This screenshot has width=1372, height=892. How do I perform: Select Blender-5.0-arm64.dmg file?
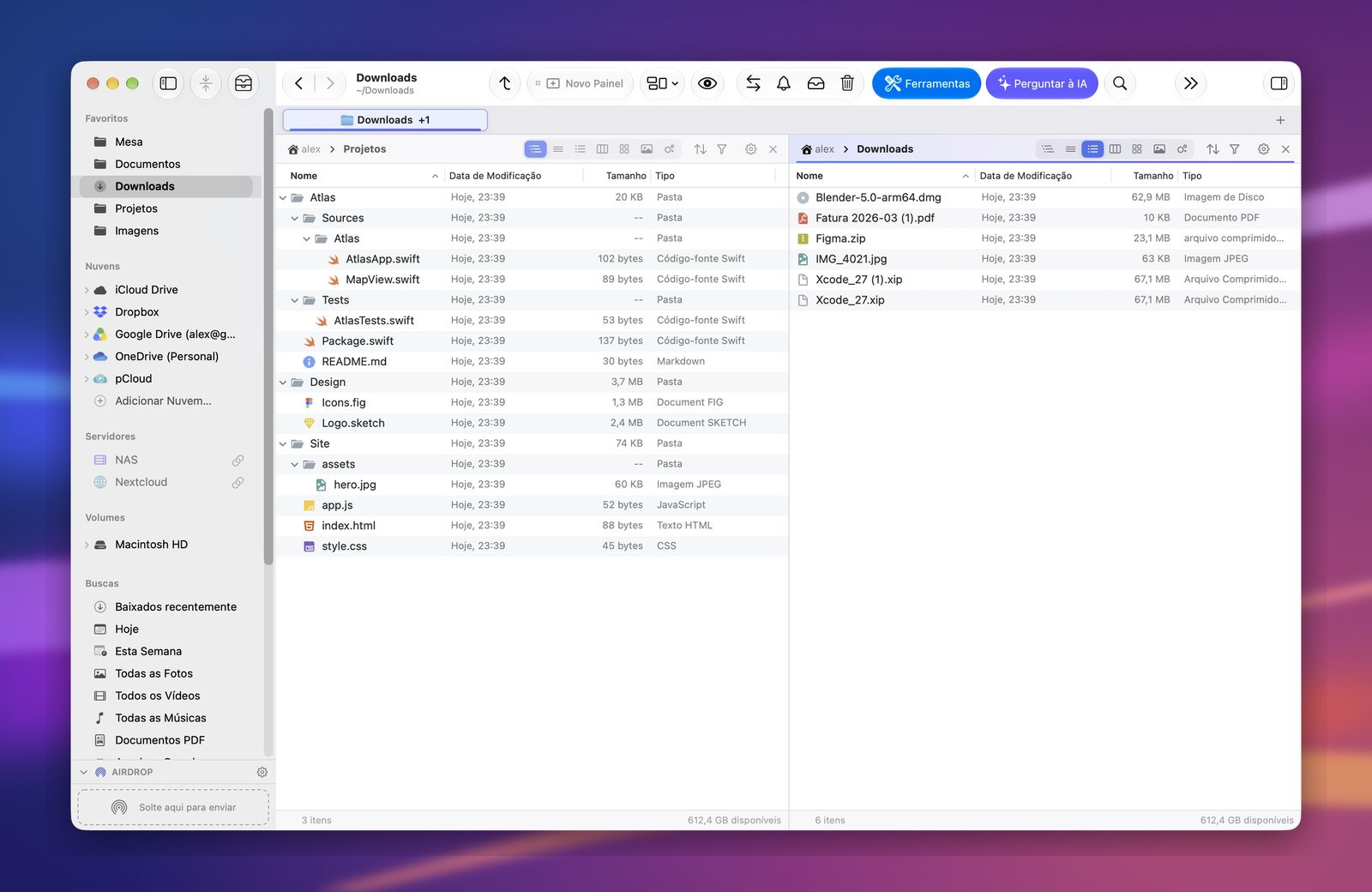1044,197
